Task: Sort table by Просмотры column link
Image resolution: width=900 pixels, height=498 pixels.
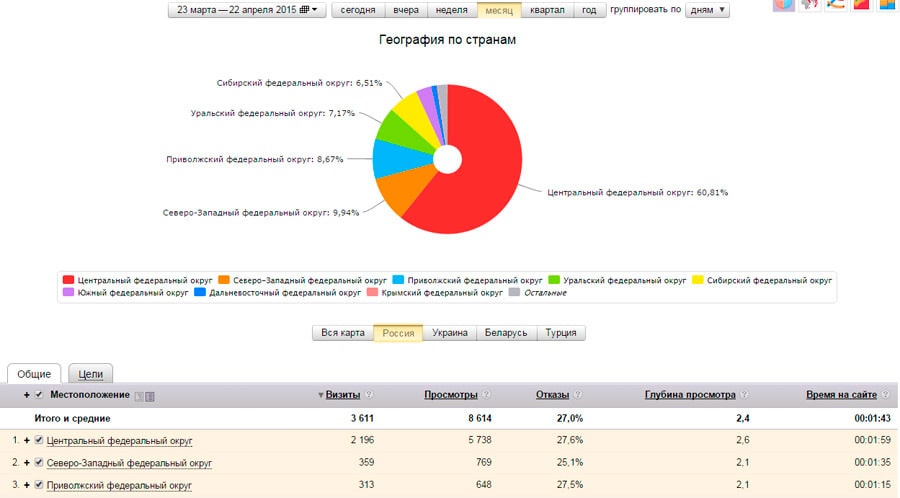Action: (x=450, y=395)
